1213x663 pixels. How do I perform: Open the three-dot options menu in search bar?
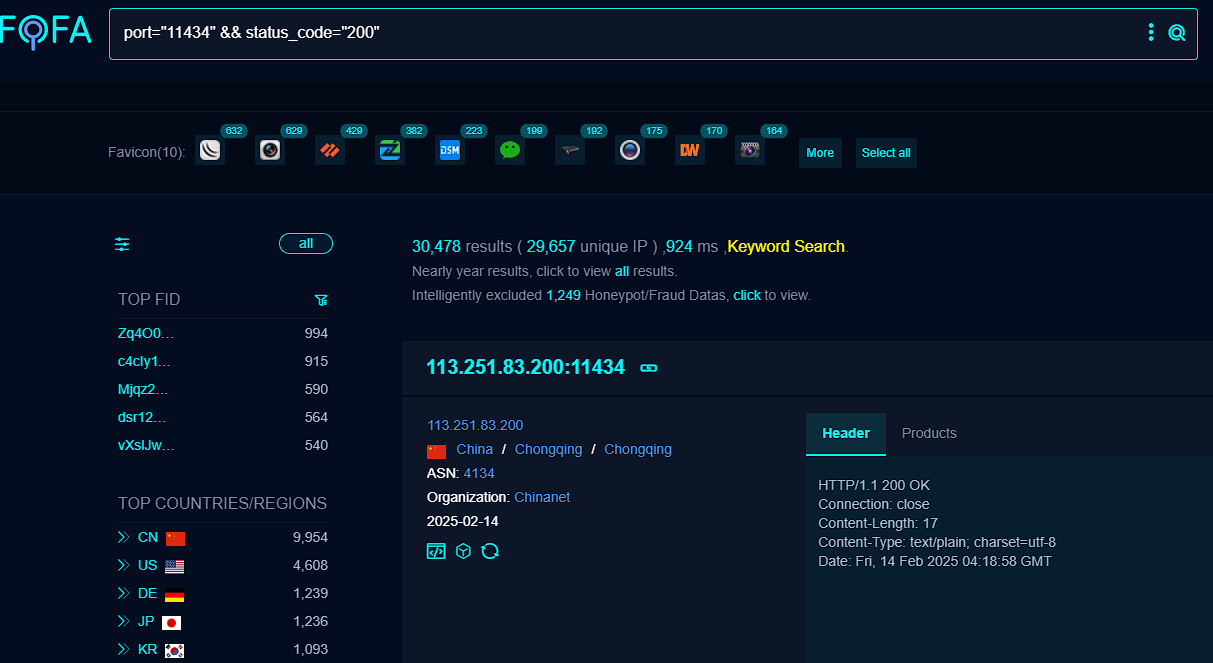pos(1151,33)
